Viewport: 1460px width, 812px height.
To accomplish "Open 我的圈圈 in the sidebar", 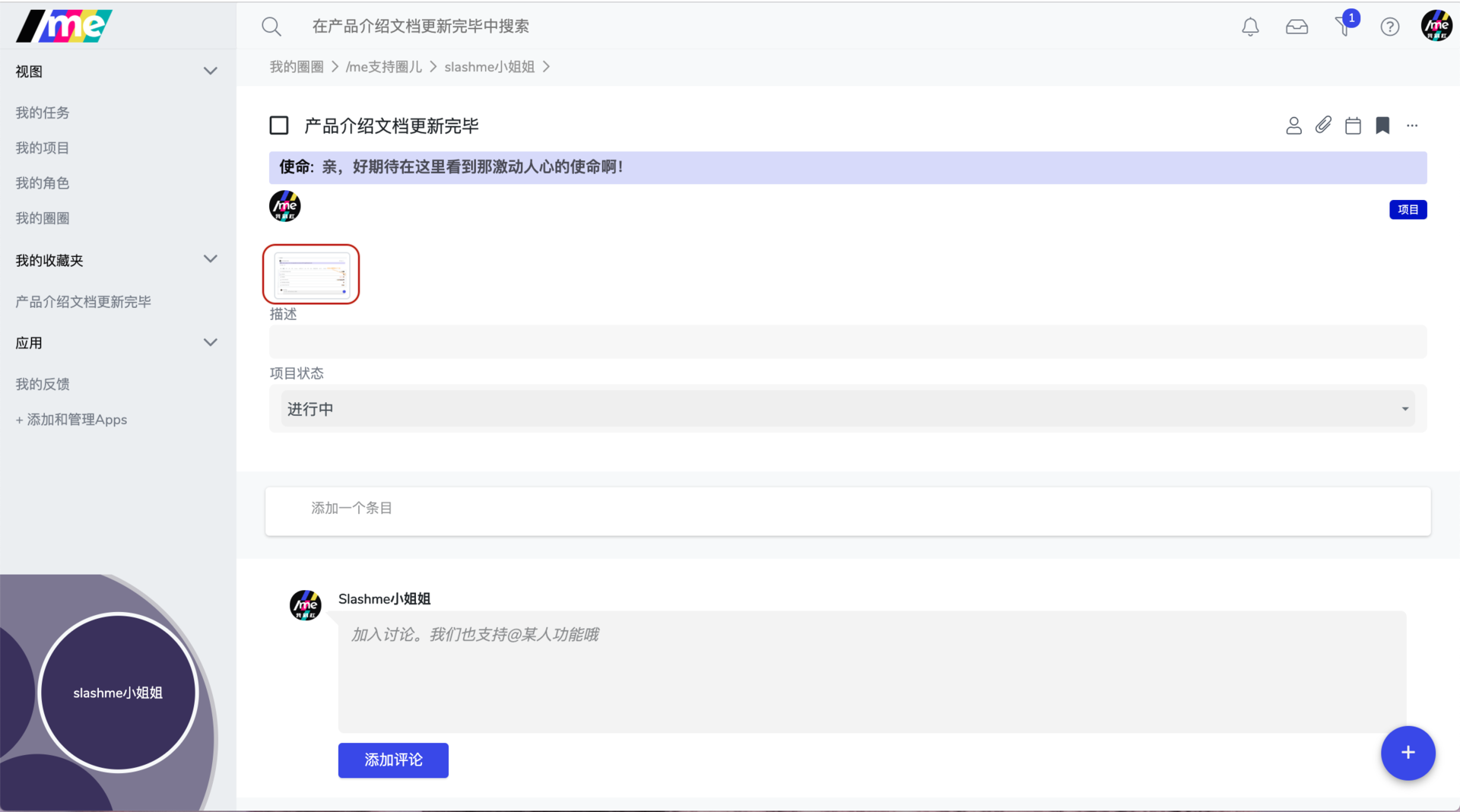I will click(x=43, y=218).
